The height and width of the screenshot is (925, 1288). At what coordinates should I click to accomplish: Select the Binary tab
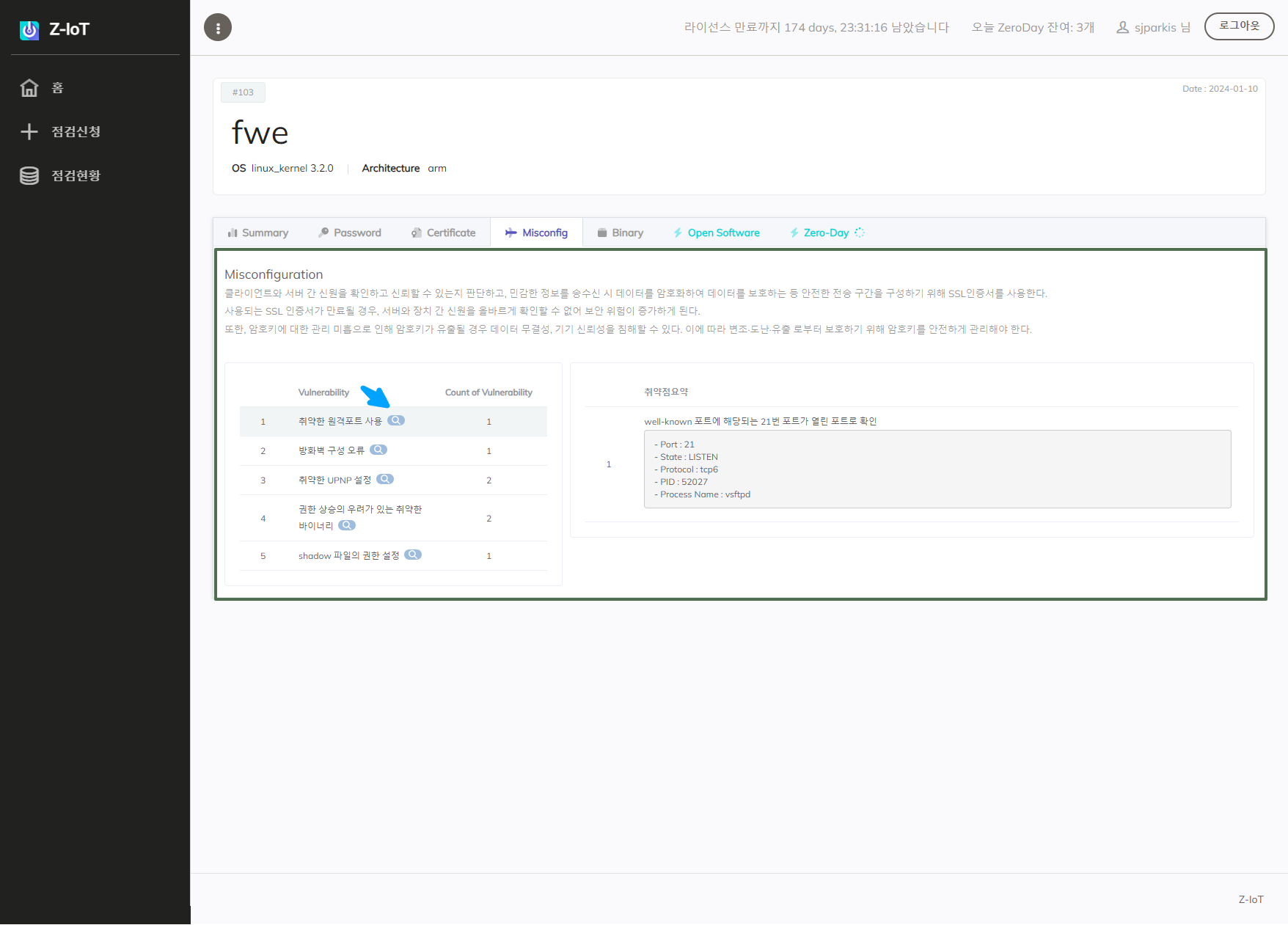pos(621,233)
